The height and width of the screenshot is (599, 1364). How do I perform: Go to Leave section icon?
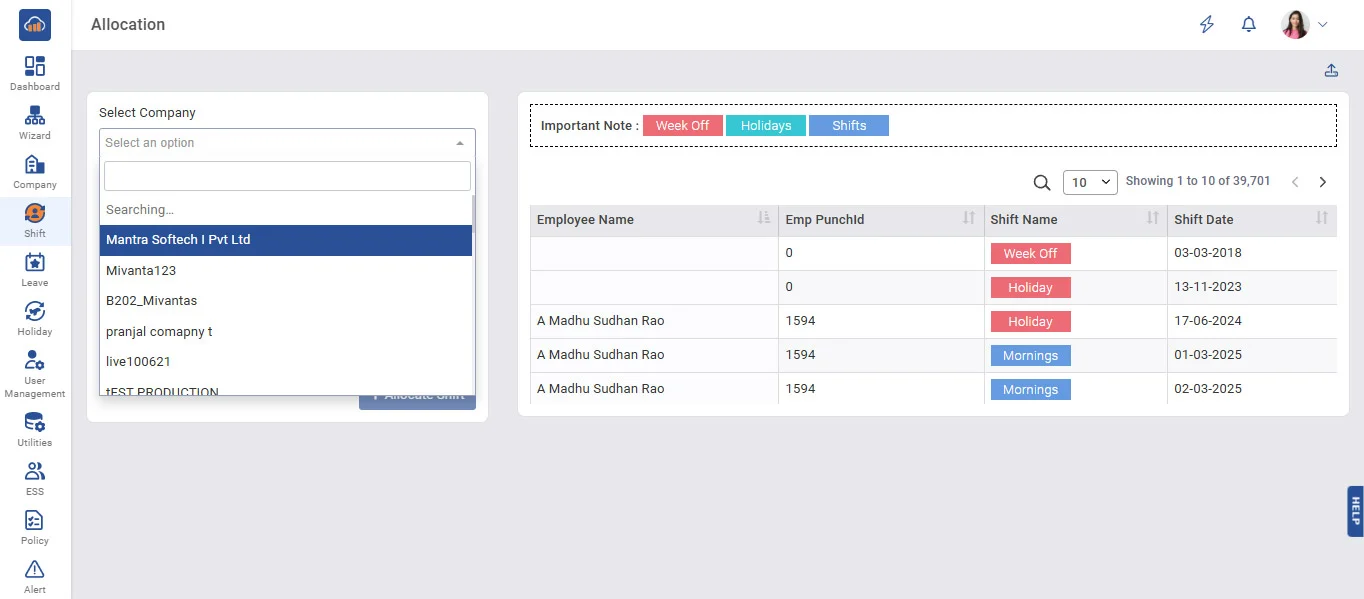click(x=35, y=263)
